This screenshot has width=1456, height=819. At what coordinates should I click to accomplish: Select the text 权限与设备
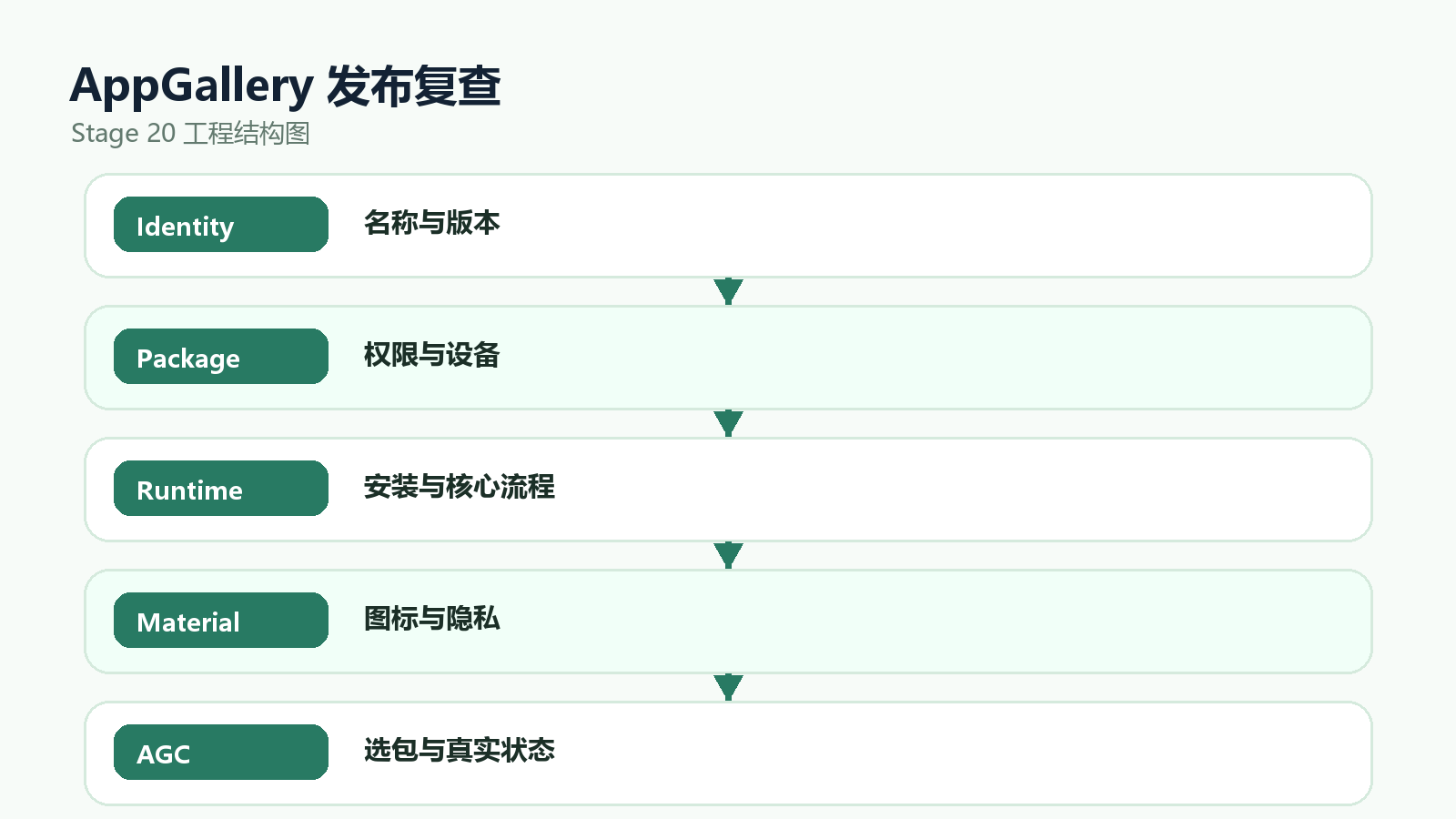click(431, 355)
